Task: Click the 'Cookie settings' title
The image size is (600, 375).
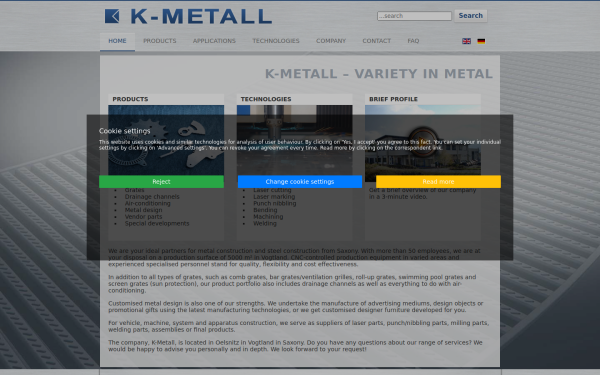Action: [x=125, y=131]
